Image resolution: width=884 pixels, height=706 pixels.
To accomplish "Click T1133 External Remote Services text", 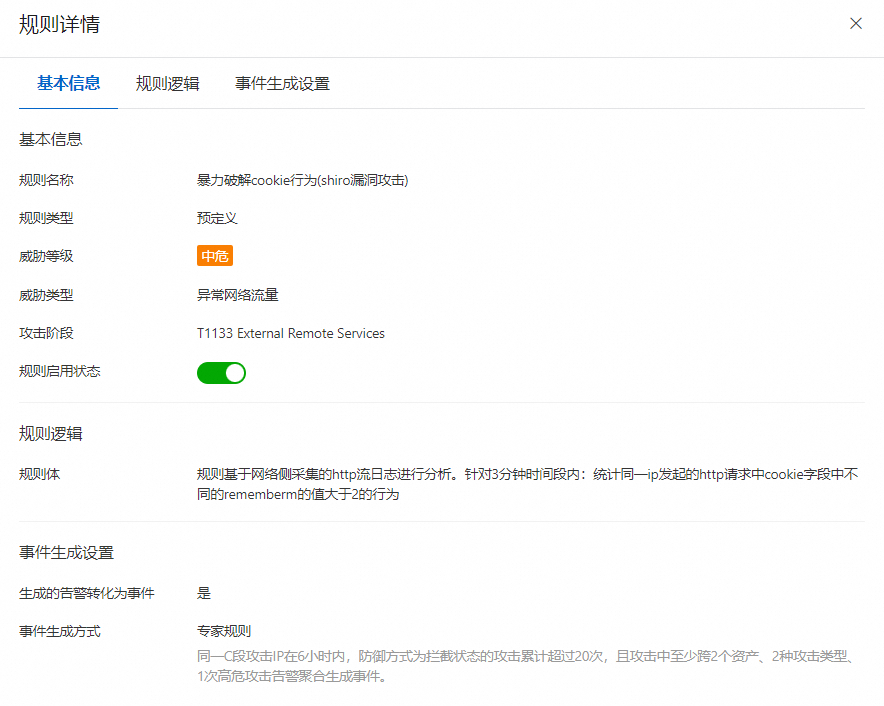I will [x=290, y=333].
